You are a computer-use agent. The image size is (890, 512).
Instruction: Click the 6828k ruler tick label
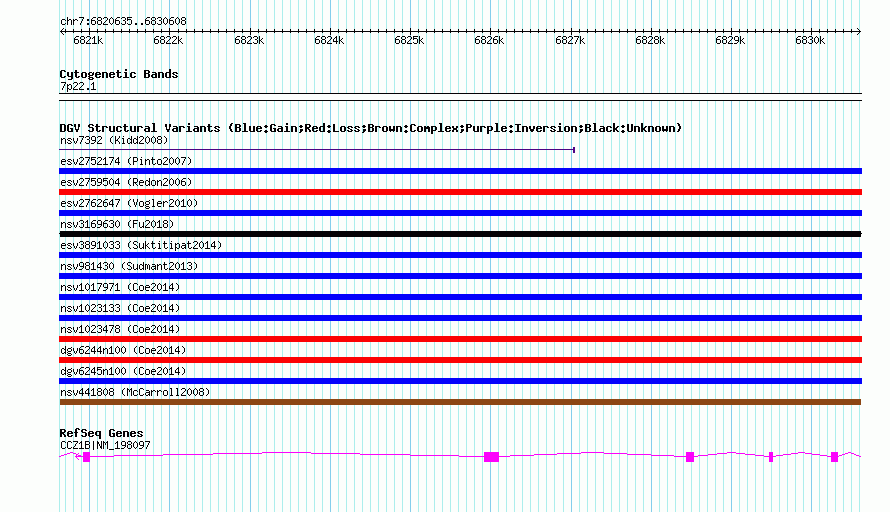(650, 40)
